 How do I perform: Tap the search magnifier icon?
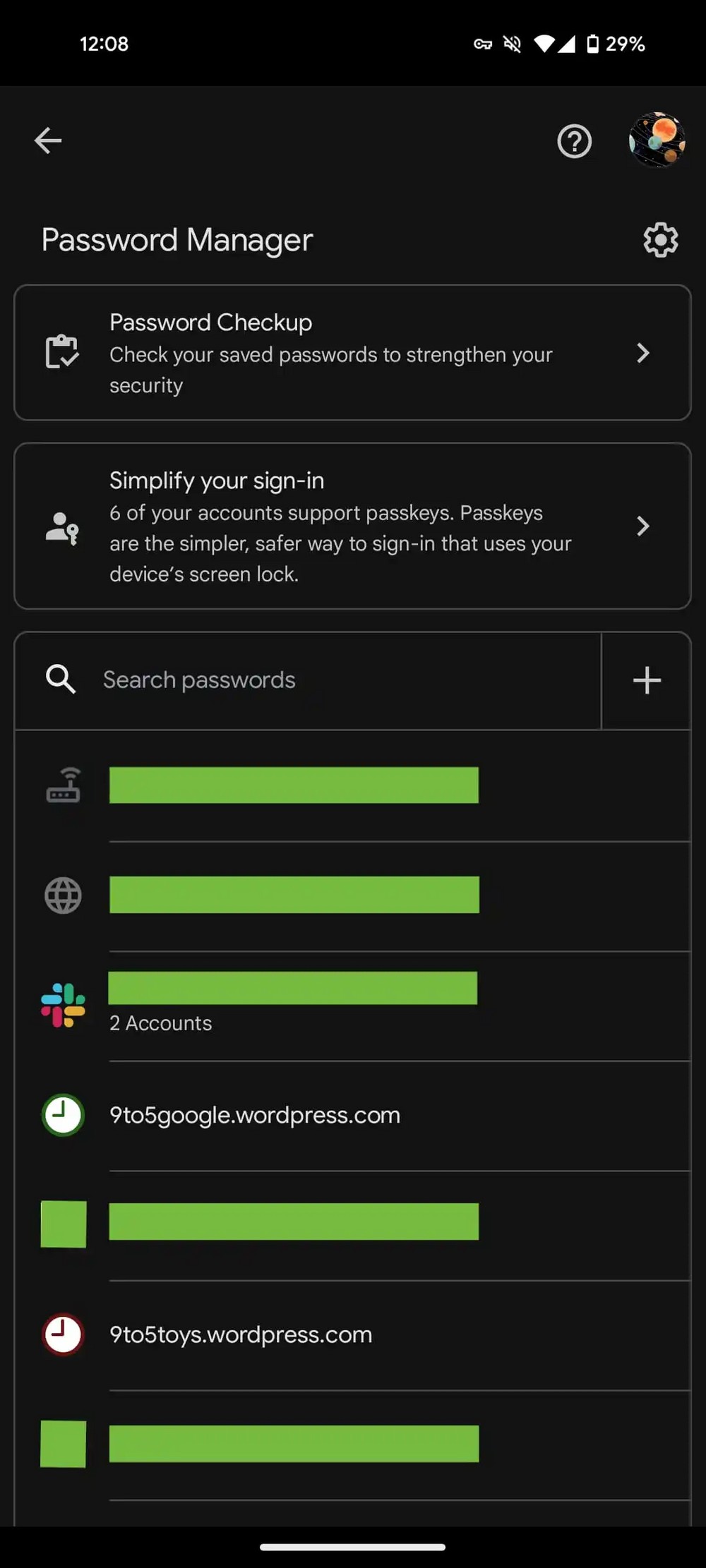pyautogui.click(x=61, y=680)
